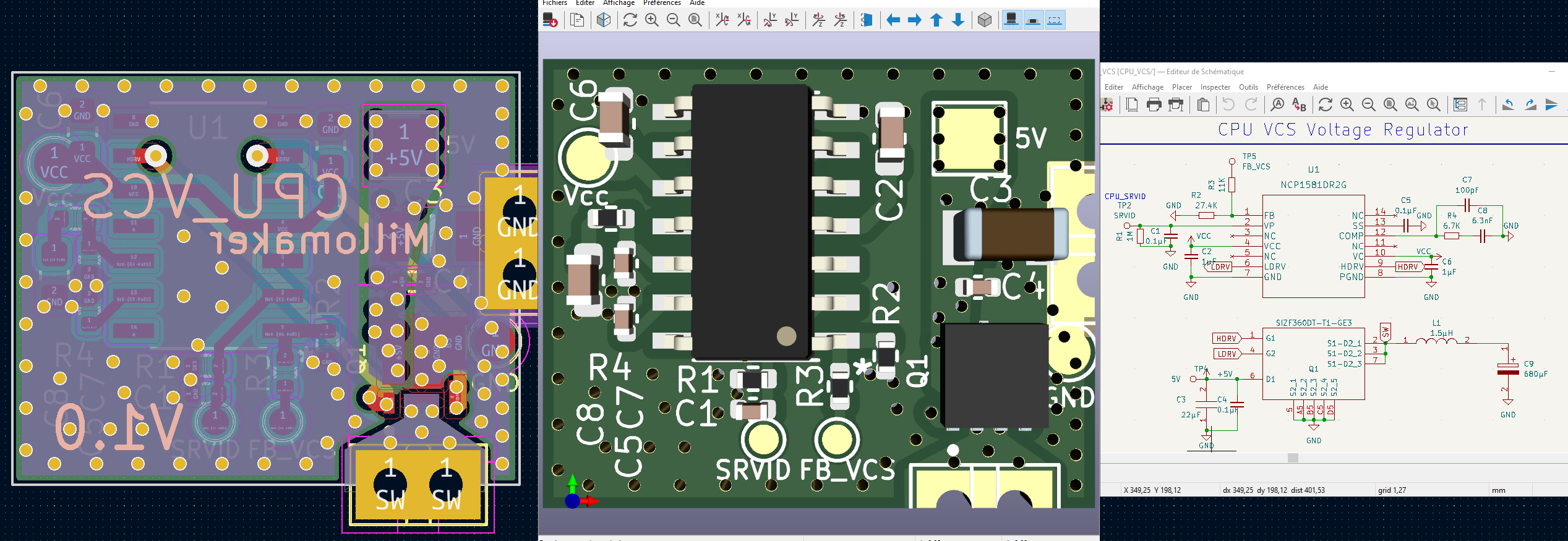Click the export image icon in 3D viewer
This screenshot has height=541, width=1568.
click(550, 20)
